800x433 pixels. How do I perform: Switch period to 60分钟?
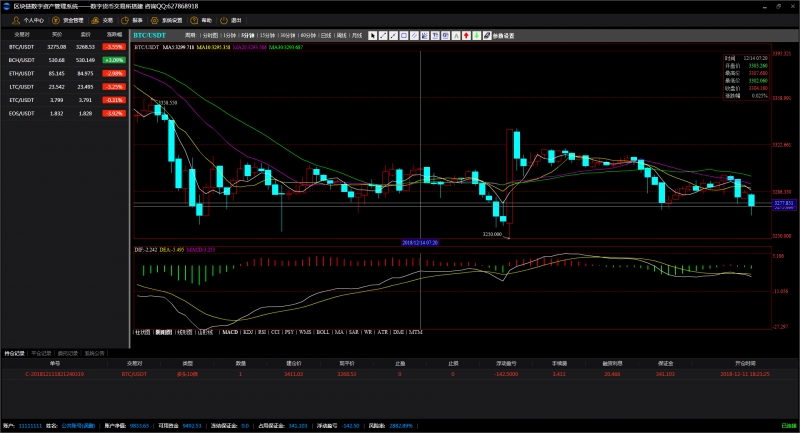click(x=308, y=36)
